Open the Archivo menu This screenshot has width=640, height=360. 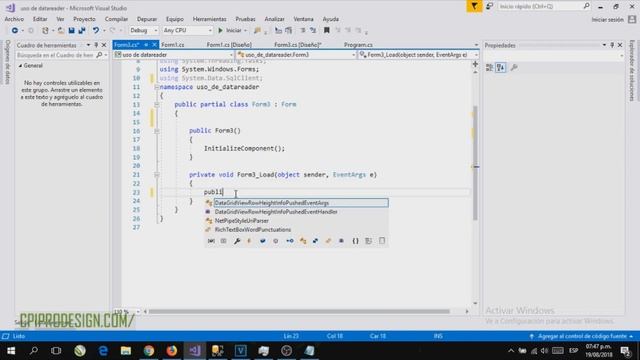(x=14, y=19)
